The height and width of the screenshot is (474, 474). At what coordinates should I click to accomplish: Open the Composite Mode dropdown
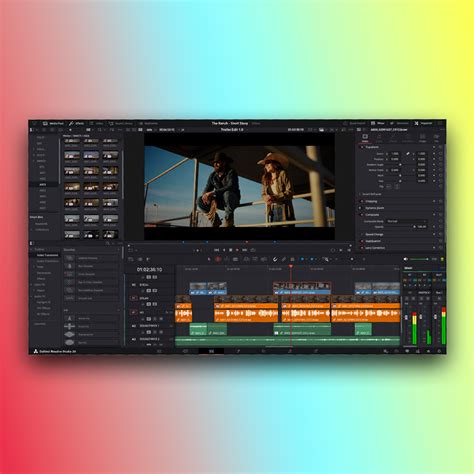pyautogui.click(x=406, y=221)
